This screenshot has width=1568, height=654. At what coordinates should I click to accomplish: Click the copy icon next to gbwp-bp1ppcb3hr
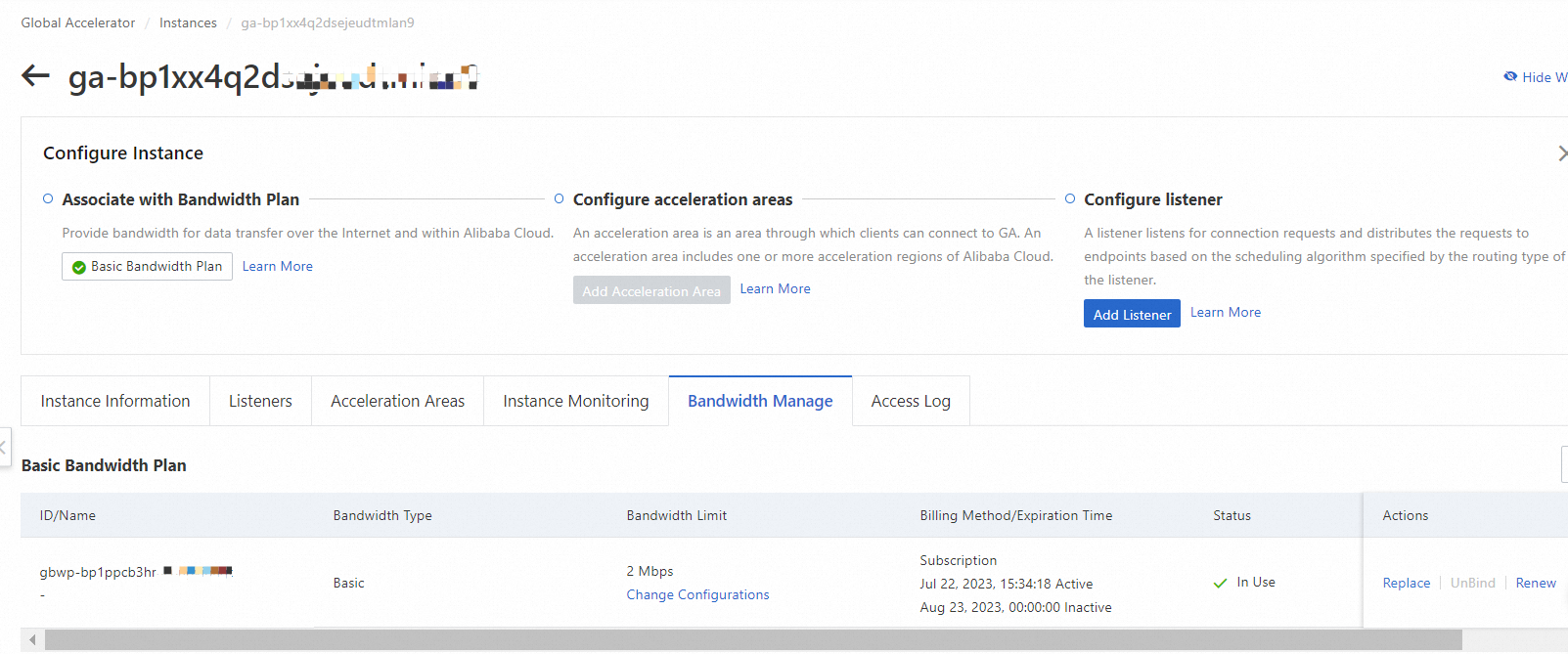(x=168, y=570)
